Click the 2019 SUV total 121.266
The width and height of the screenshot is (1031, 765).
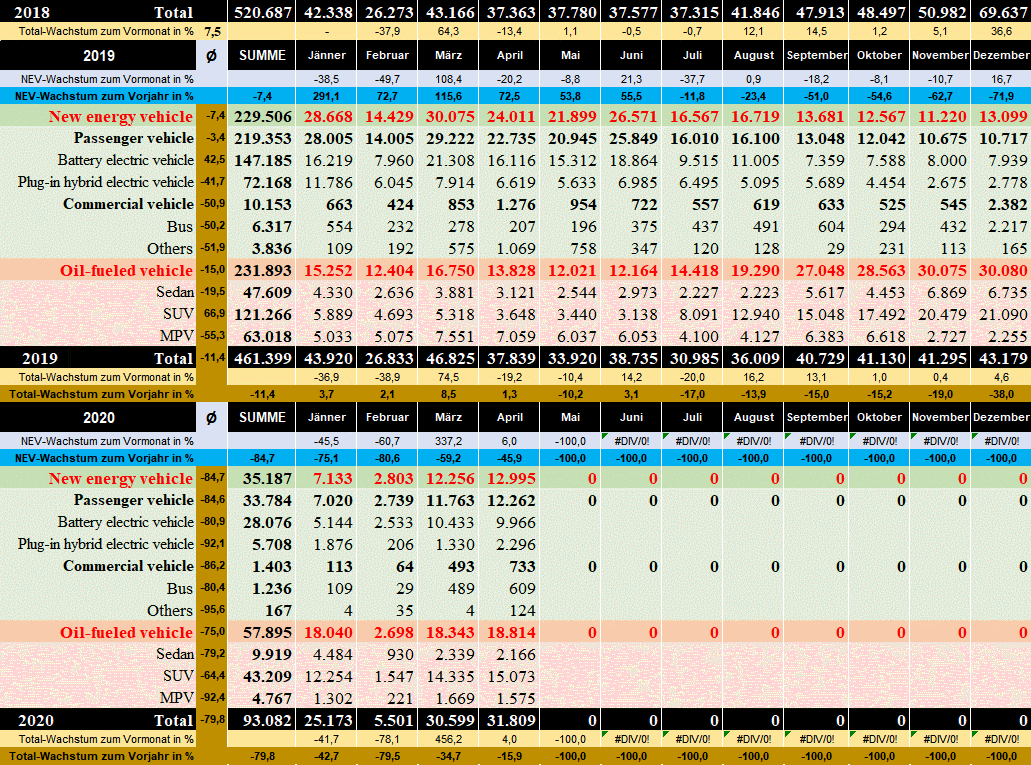click(262, 315)
